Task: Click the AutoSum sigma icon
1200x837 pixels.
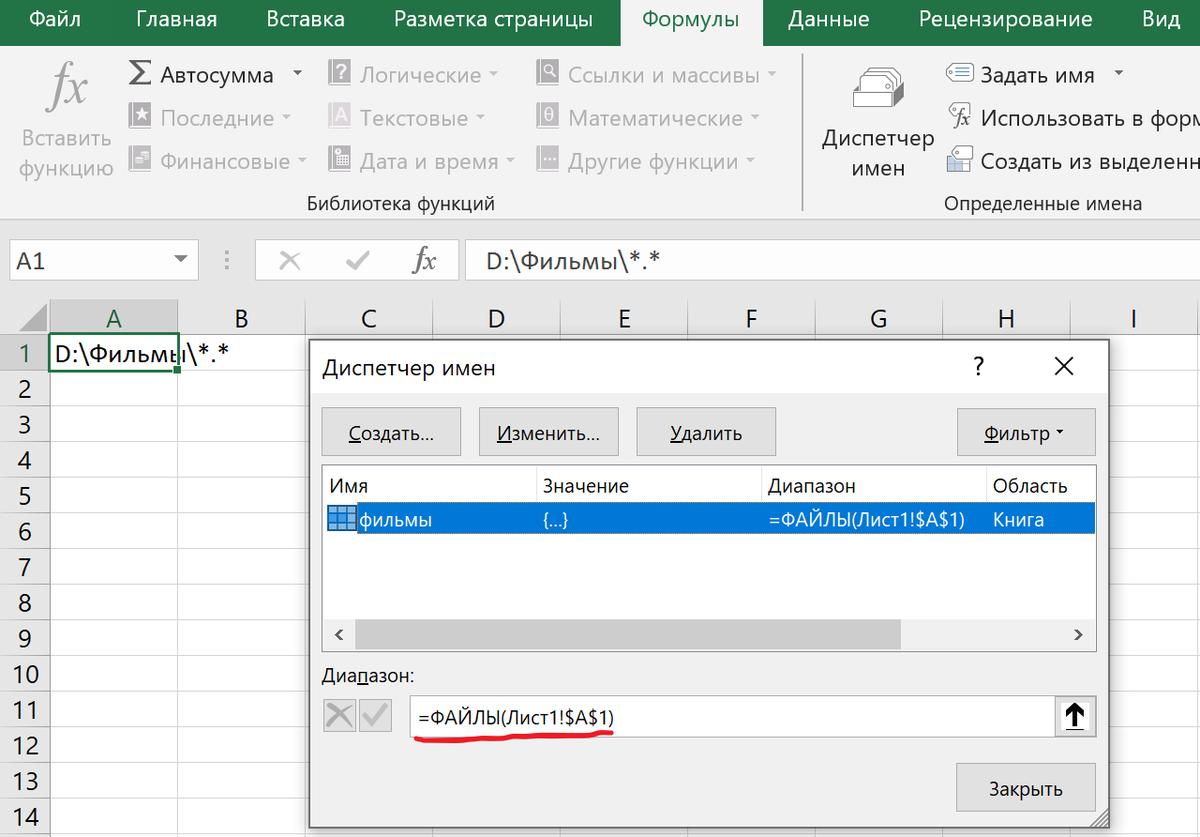Action: click(x=141, y=74)
